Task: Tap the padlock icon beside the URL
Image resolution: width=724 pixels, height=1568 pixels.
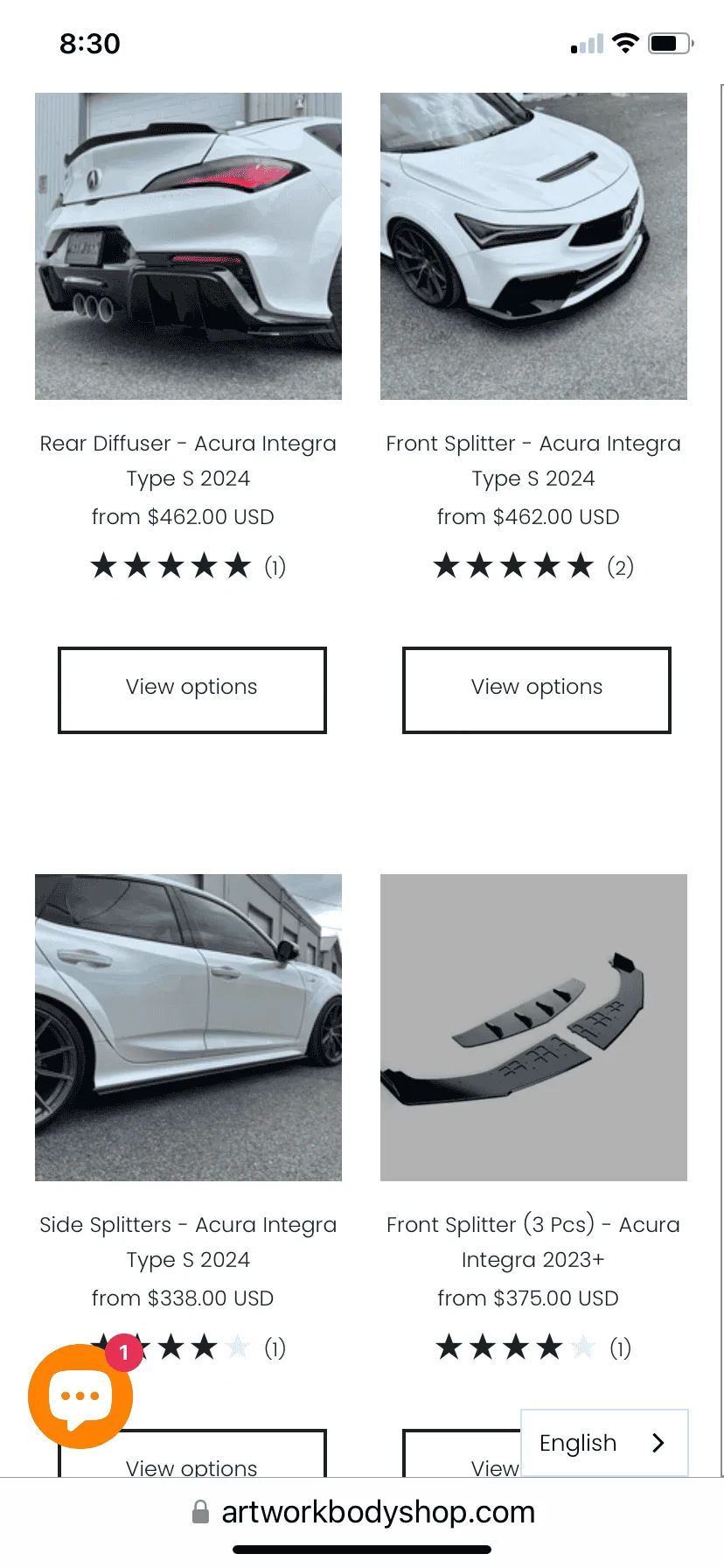Action: click(x=200, y=1512)
